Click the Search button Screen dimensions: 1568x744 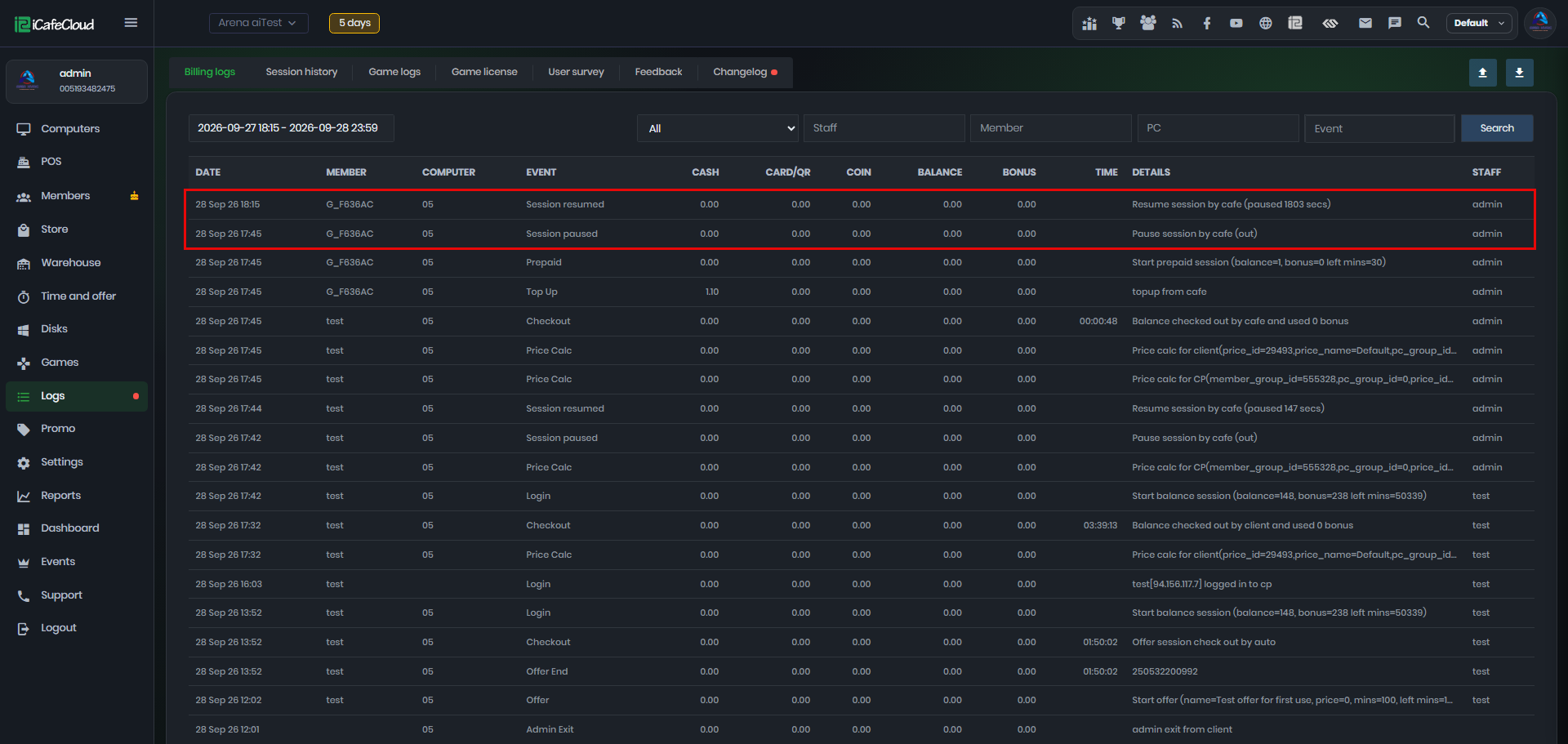[x=1496, y=128]
